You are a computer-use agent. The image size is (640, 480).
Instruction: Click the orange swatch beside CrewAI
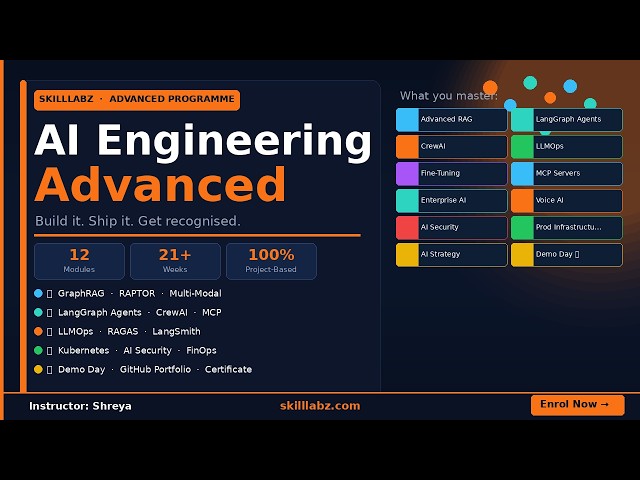[x=407, y=147]
